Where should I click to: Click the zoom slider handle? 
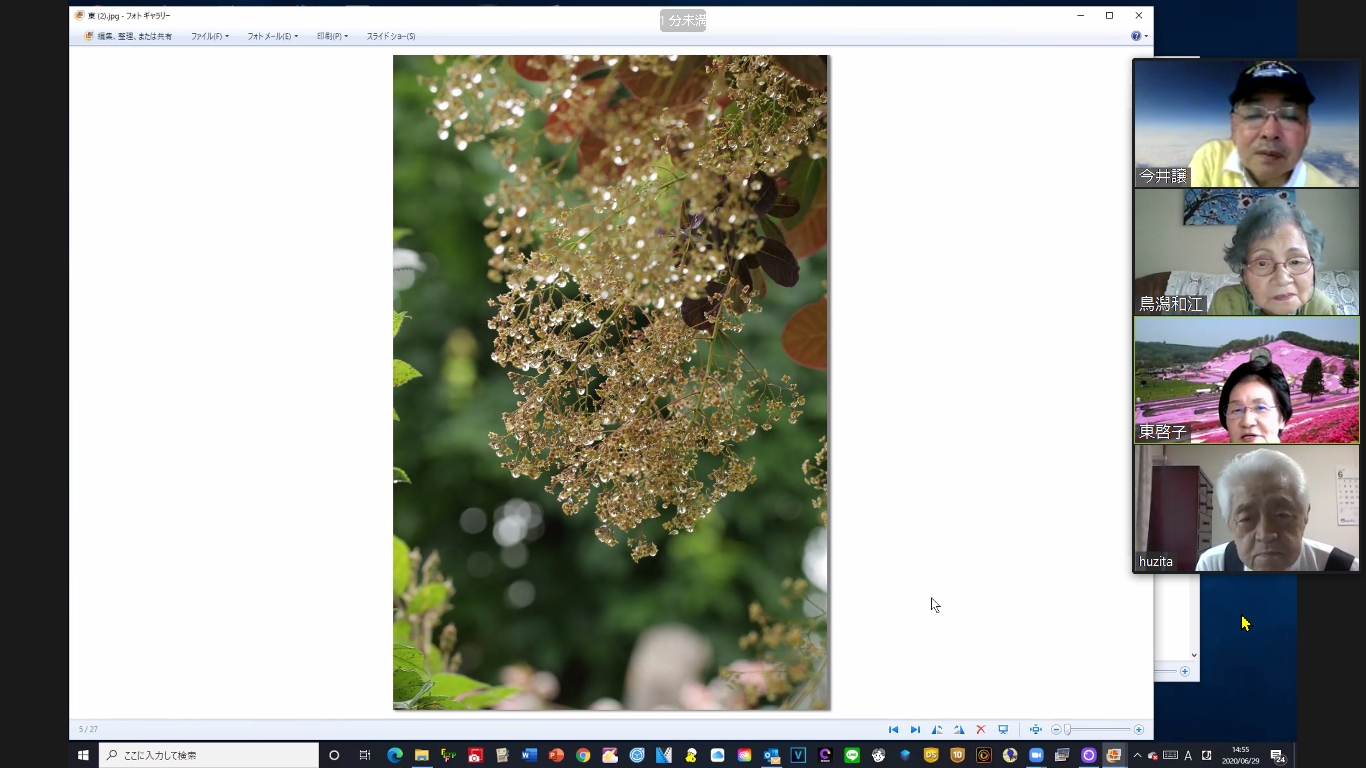1068,730
